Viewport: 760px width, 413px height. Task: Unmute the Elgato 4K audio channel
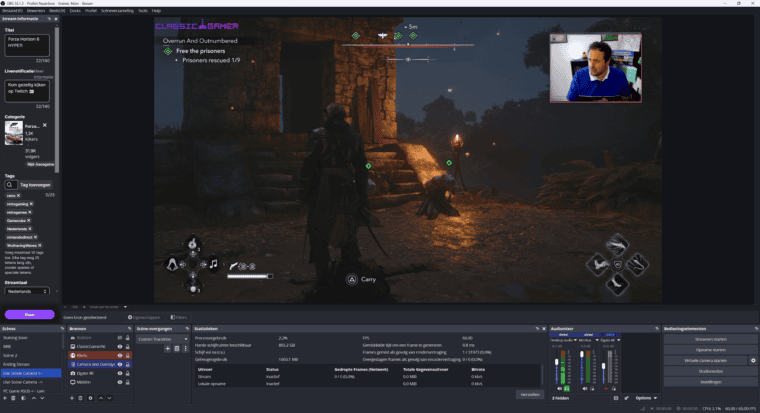coord(606,388)
